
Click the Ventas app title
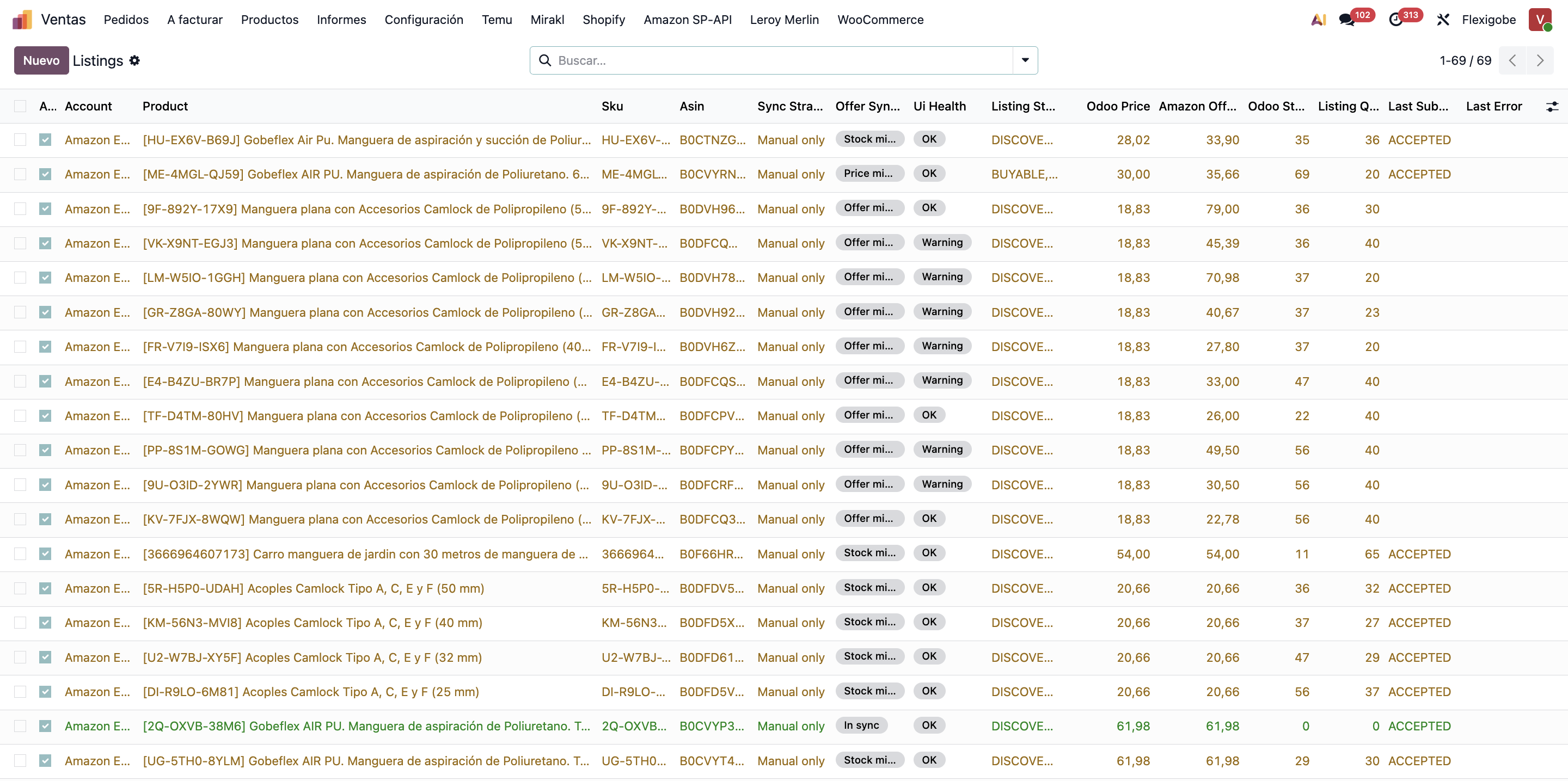pos(63,20)
